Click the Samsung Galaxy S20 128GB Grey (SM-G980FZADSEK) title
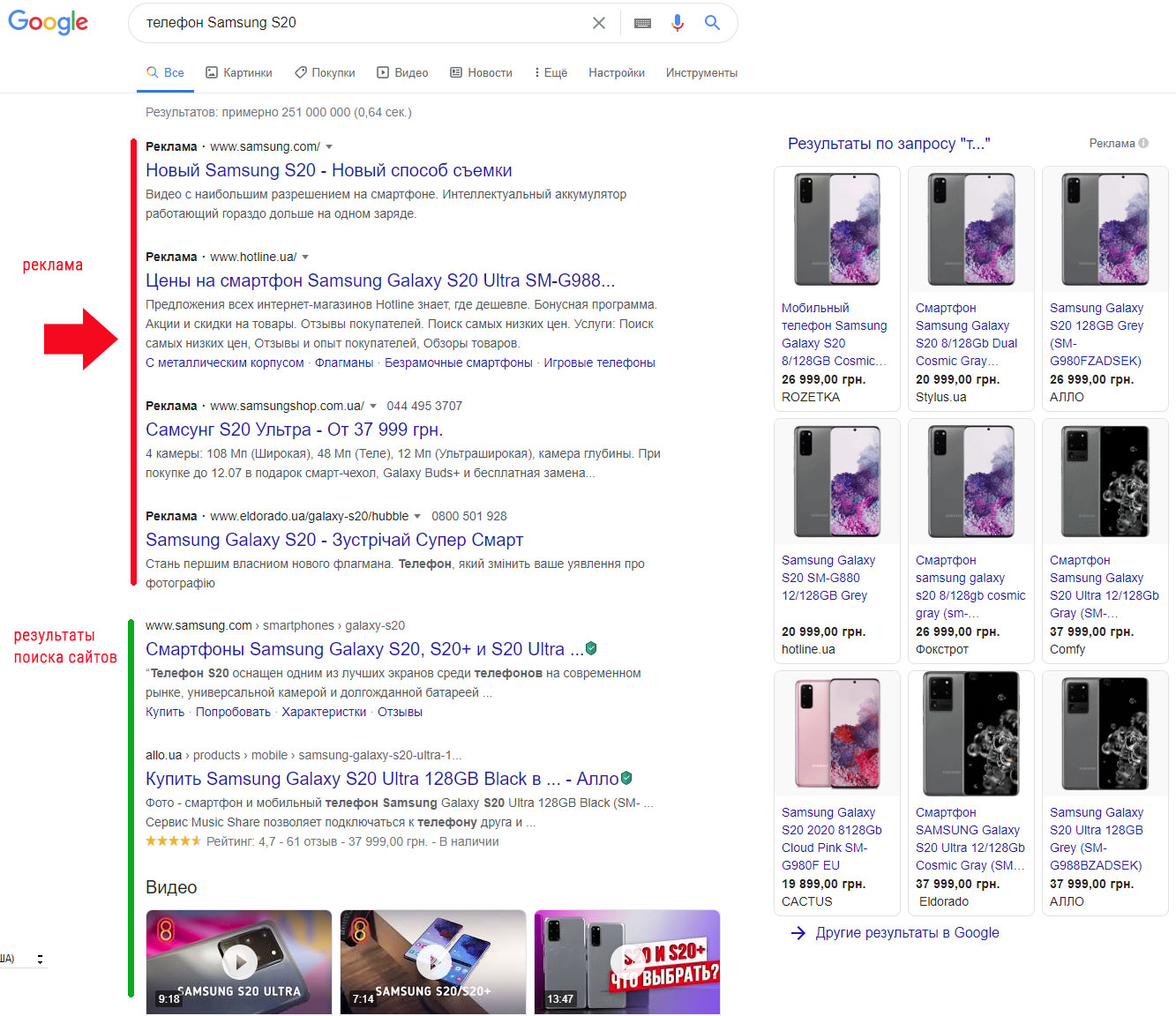The width and height of the screenshot is (1176, 1016). 1097,334
